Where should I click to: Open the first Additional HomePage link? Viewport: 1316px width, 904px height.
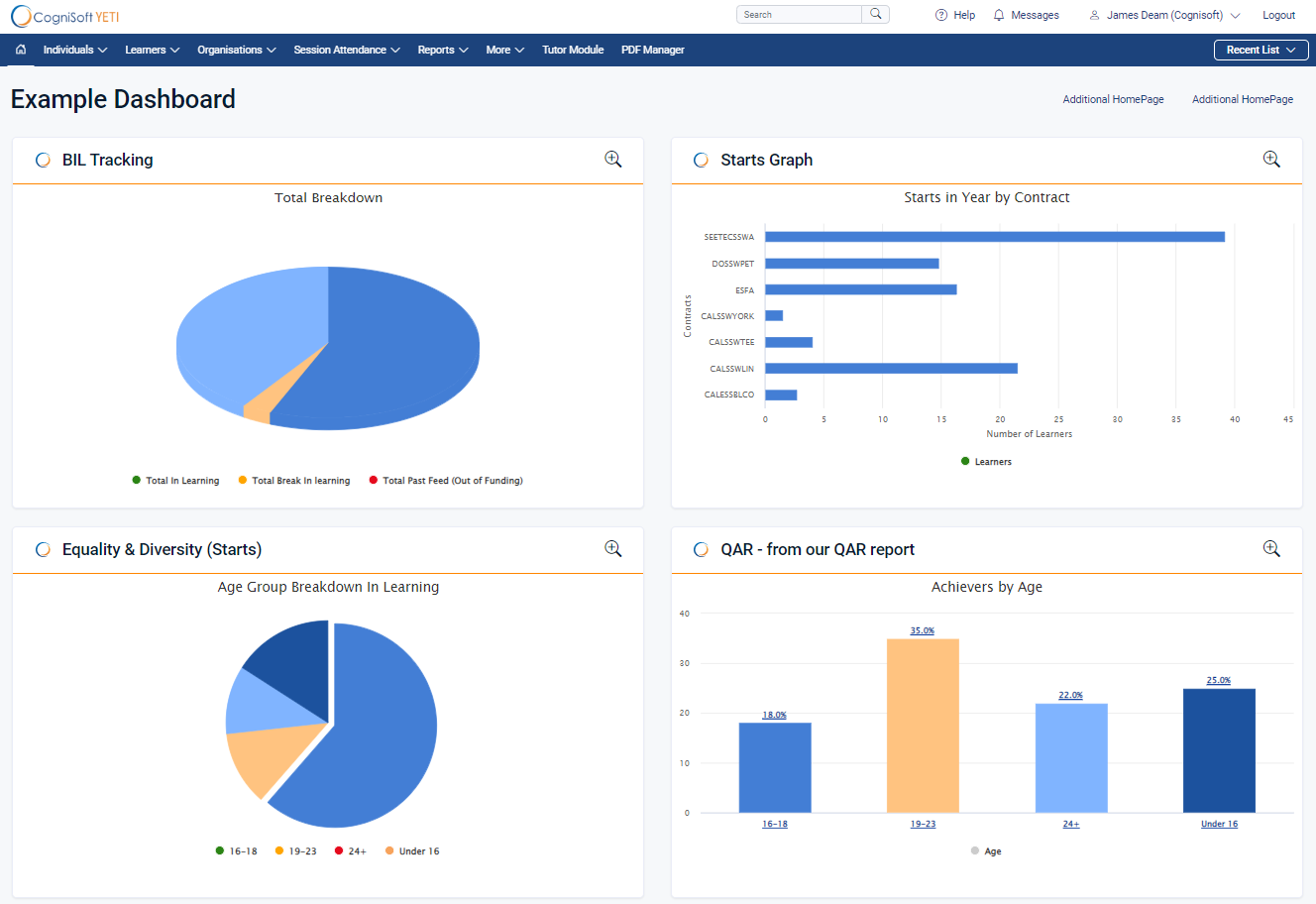pyautogui.click(x=1113, y=99)
